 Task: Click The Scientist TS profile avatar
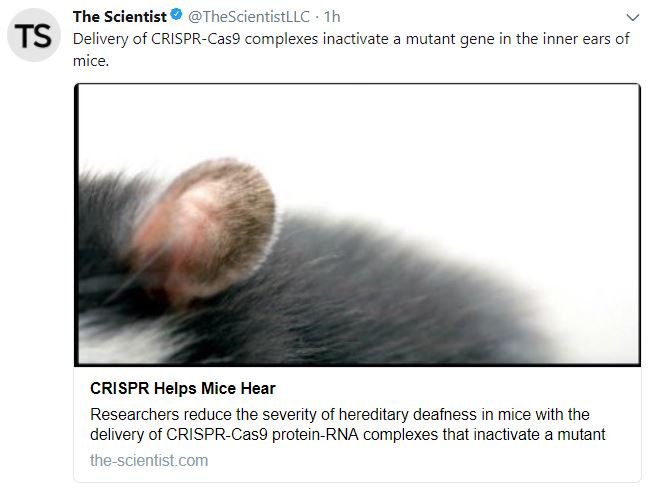[x=33, y=37]
